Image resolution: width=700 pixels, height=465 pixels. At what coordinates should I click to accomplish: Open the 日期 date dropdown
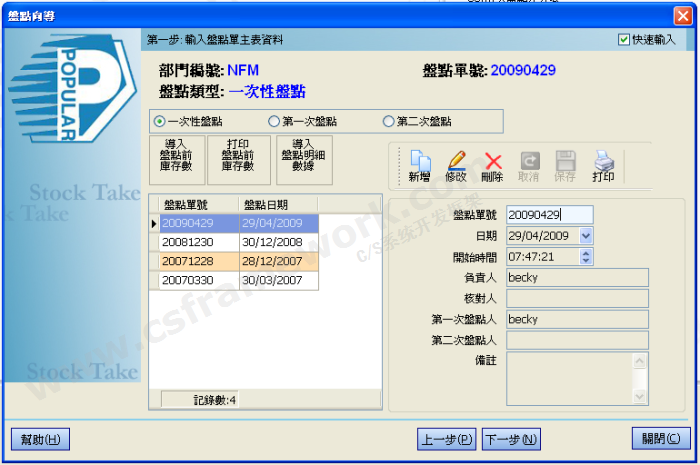tap(585, 235)
